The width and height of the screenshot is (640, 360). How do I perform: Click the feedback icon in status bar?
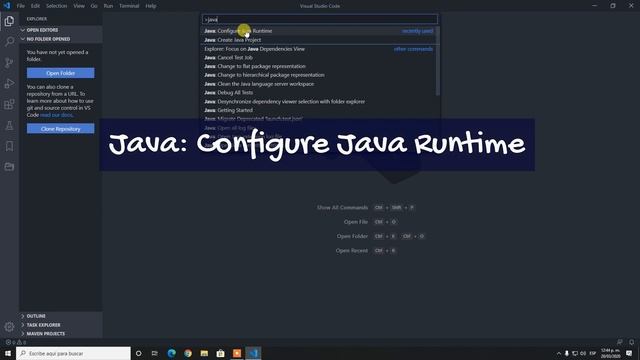[620, 342]
